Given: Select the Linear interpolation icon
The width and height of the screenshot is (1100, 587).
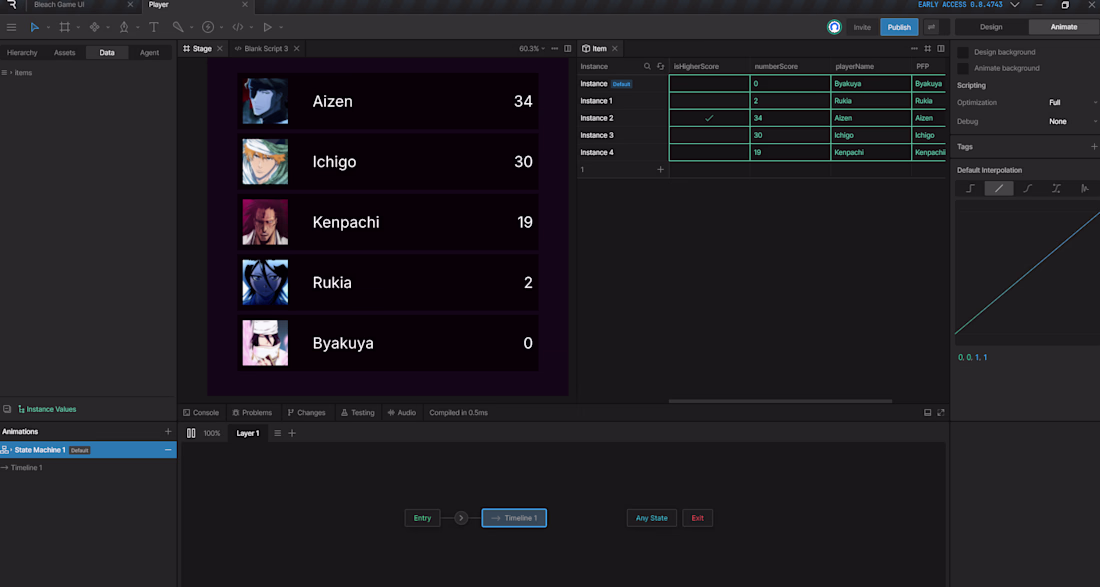Looking at the screenshot, I should click(999, 188).
